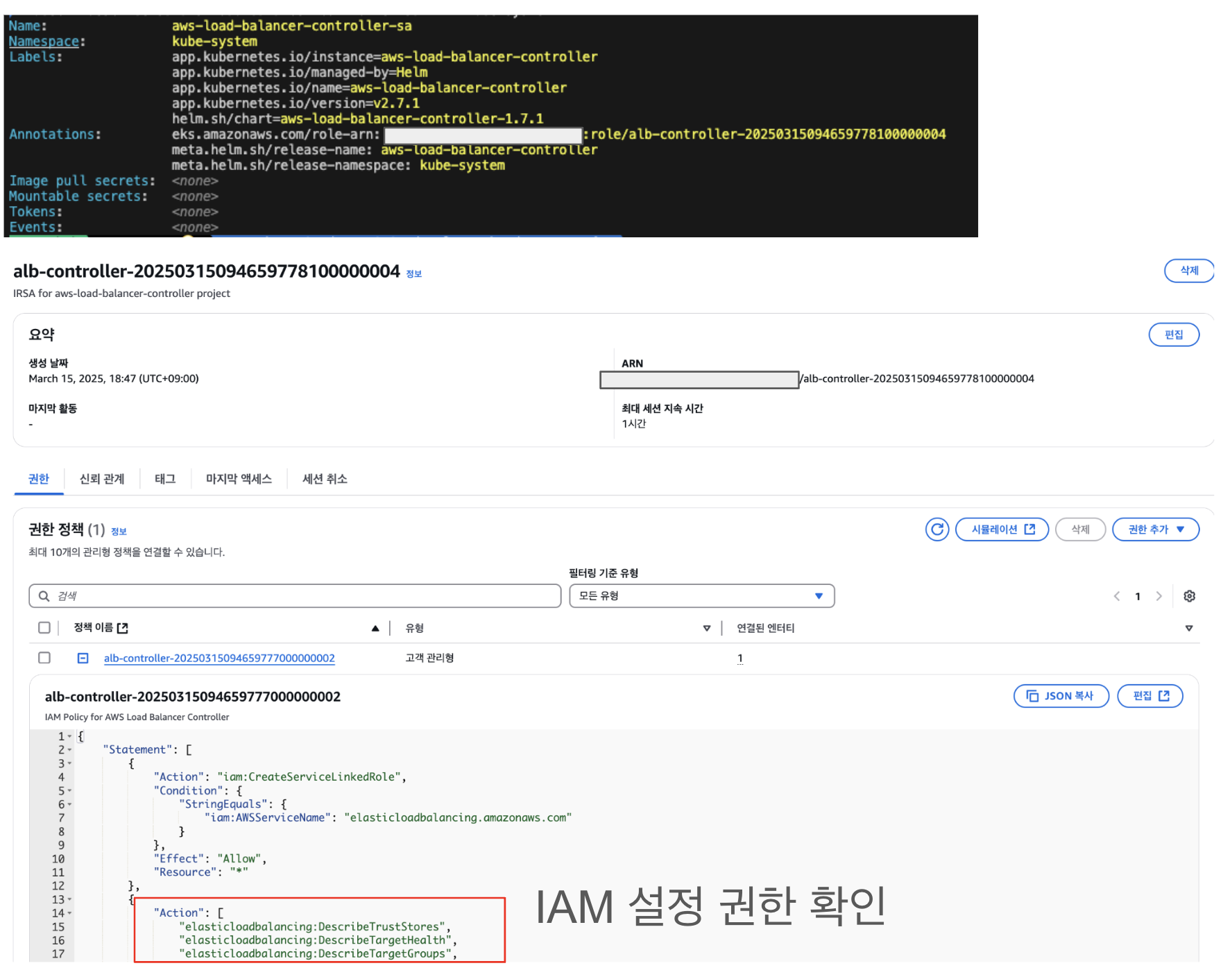Check the alb-controller policy row checkbox
The width and height of the screenshot is (1232, 977).
click(x=44, y=657)
